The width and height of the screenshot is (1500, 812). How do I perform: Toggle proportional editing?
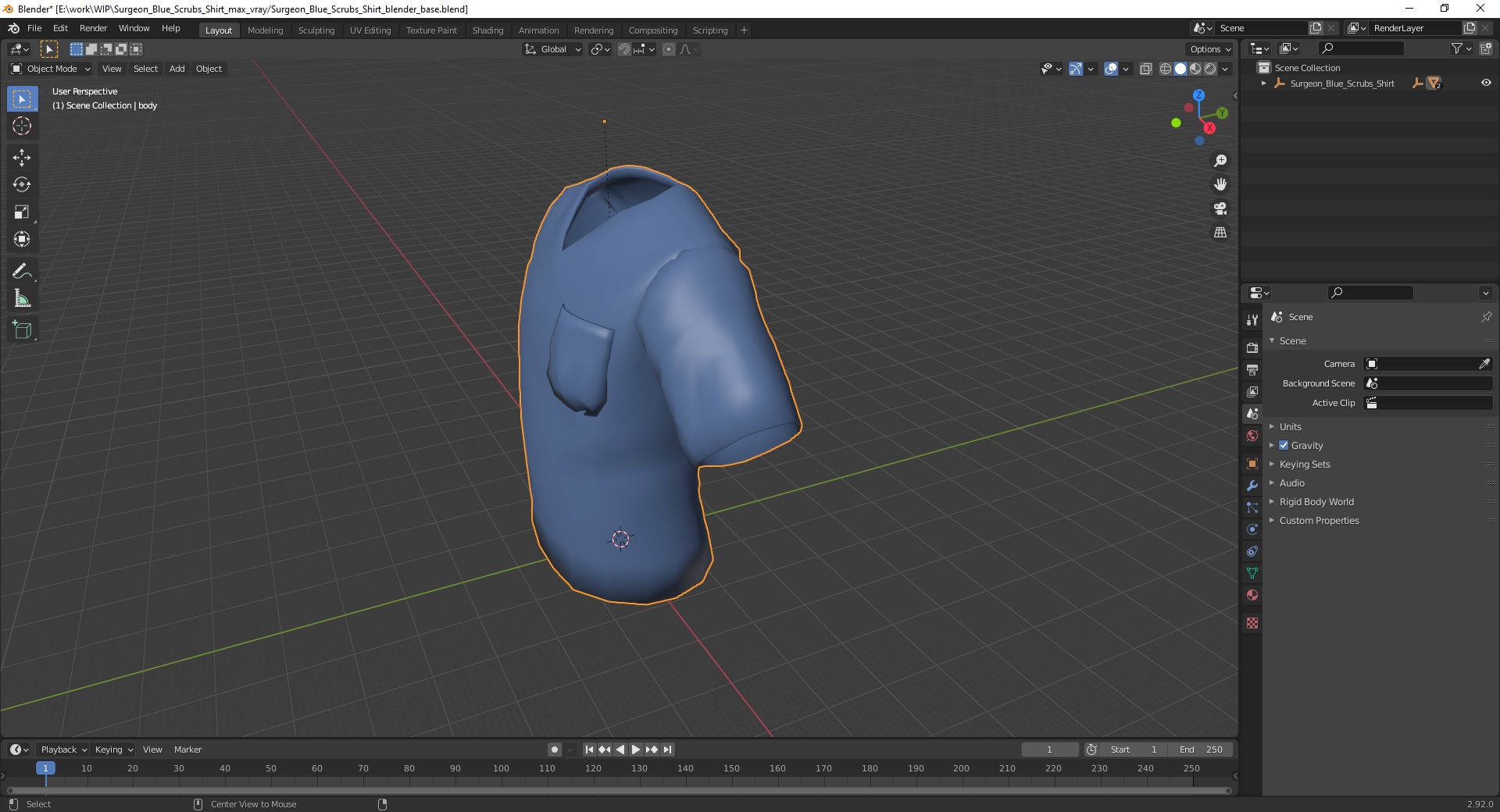coord(669,49)
